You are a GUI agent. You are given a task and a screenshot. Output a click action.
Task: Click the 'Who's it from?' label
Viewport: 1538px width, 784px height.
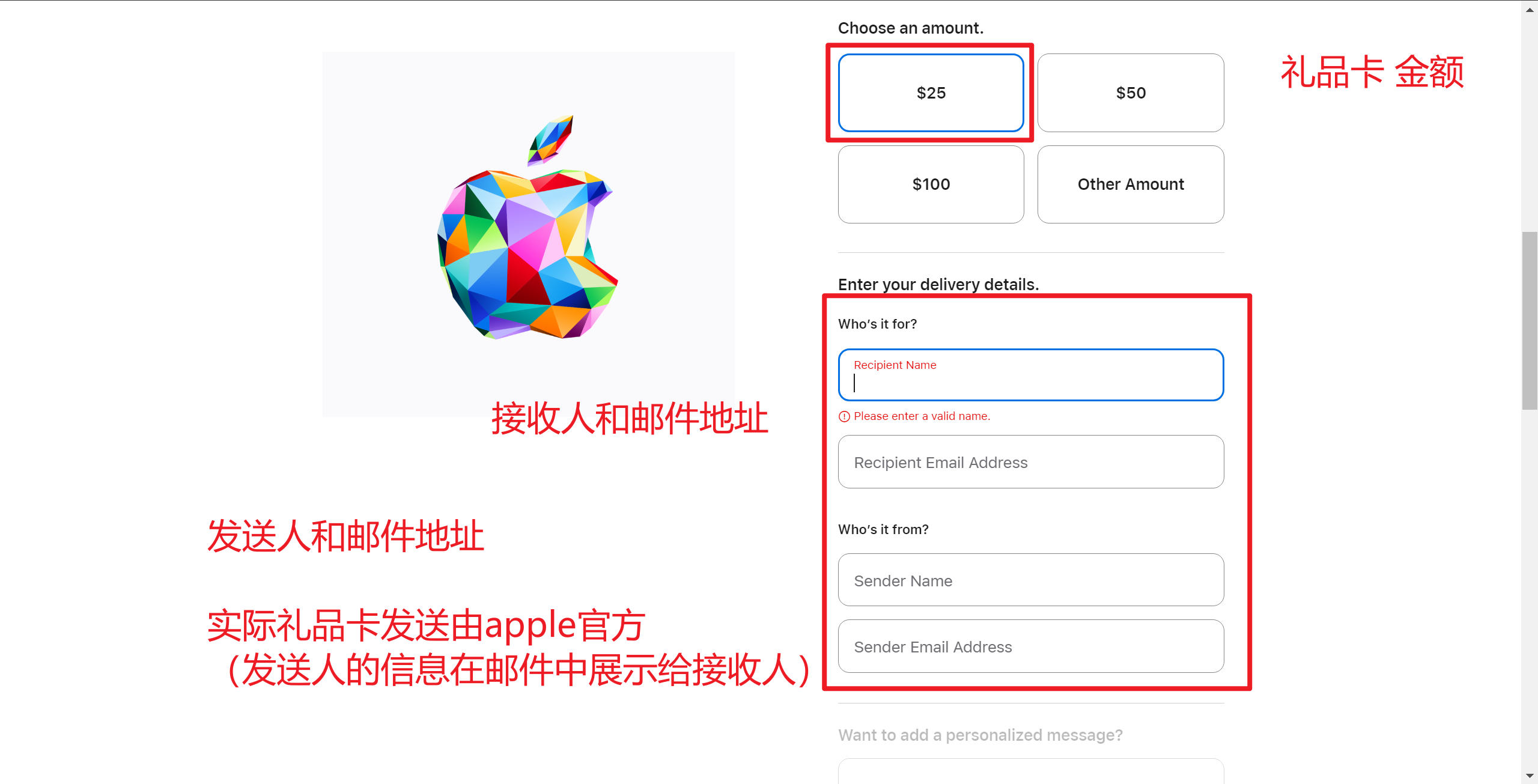click(x=883, y=530)
